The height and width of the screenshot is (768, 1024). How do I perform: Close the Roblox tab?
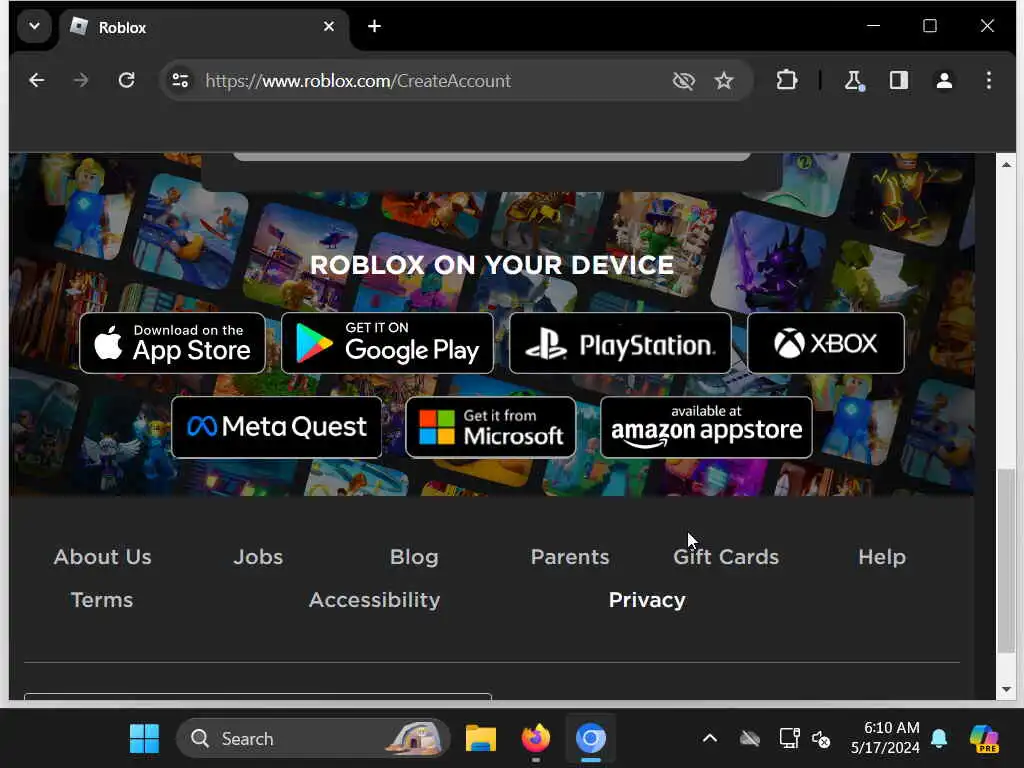(x=329, y=27)
